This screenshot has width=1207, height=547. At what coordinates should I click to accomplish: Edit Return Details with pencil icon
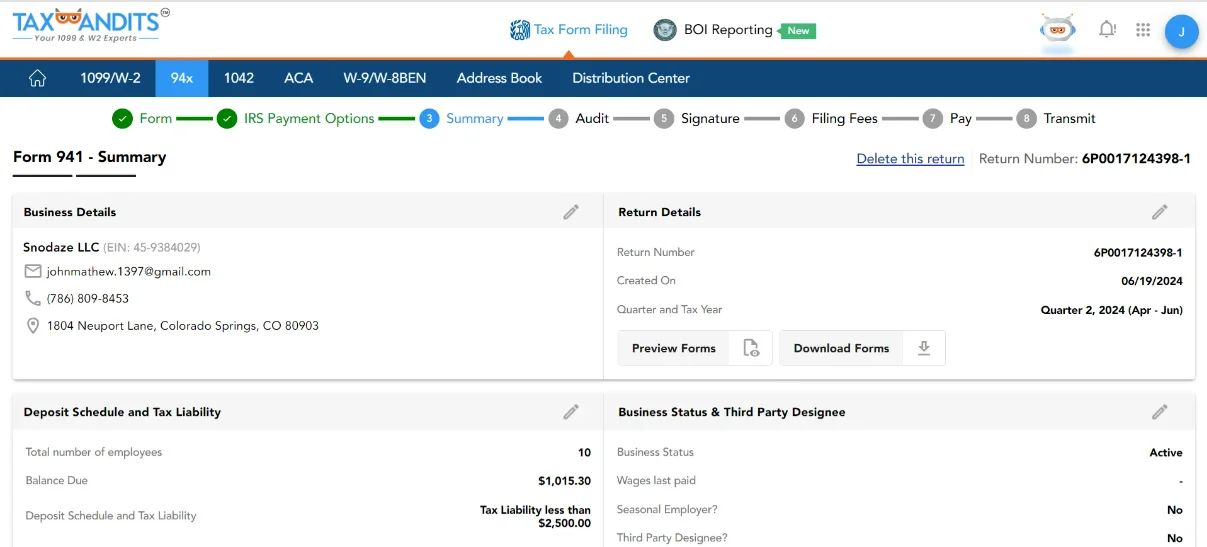(1160, 212)
